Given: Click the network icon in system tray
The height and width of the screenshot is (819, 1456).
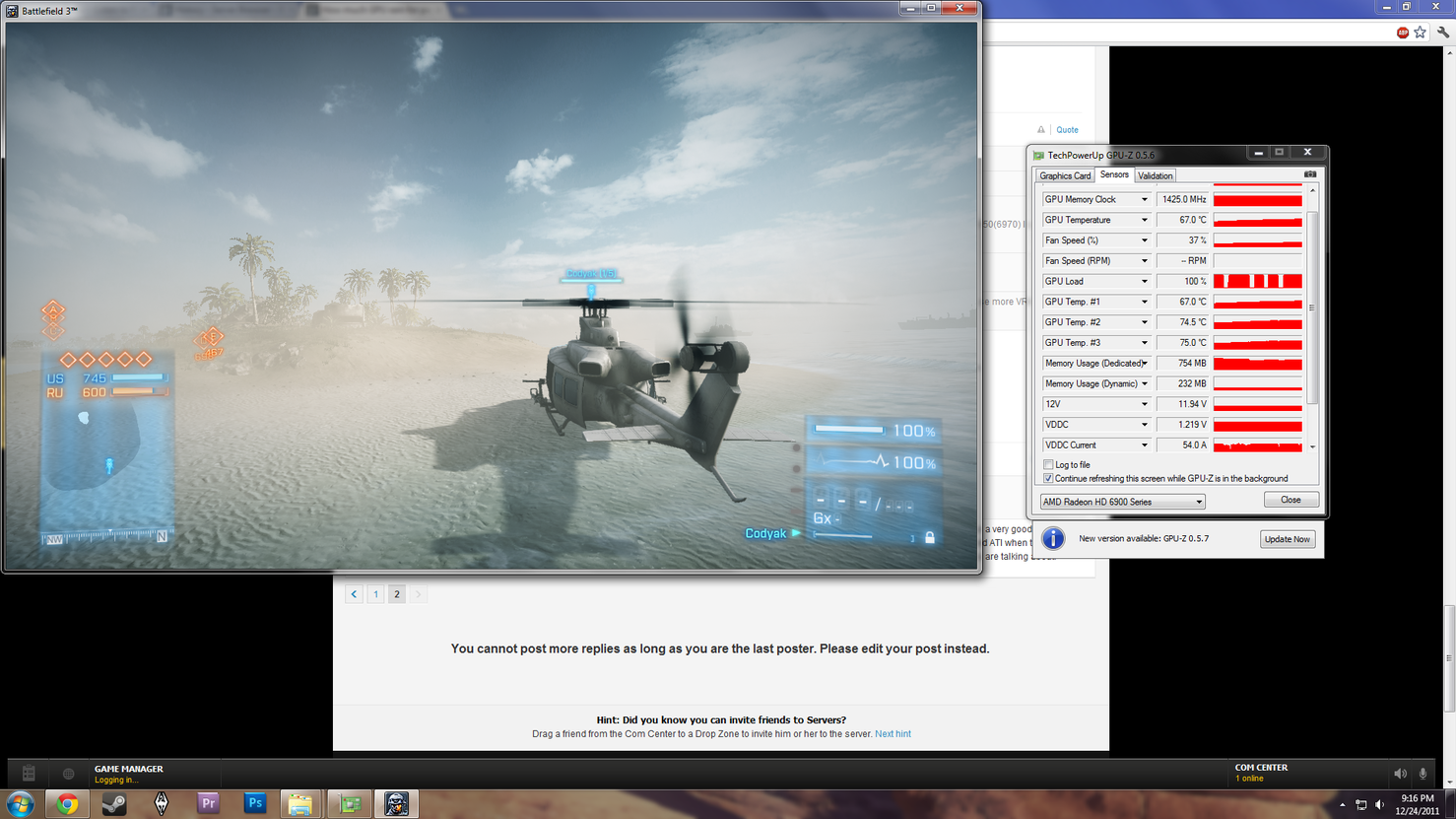Looking at the screenshot, I should [1360, 805].
